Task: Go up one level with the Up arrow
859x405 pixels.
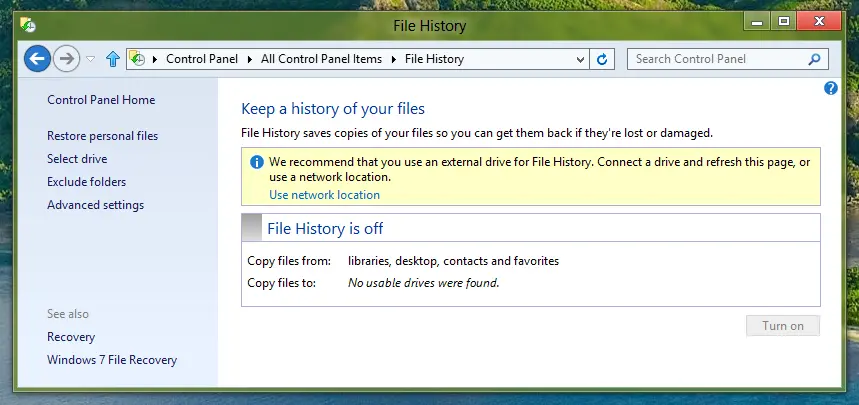Action: (x=112, y=59)
